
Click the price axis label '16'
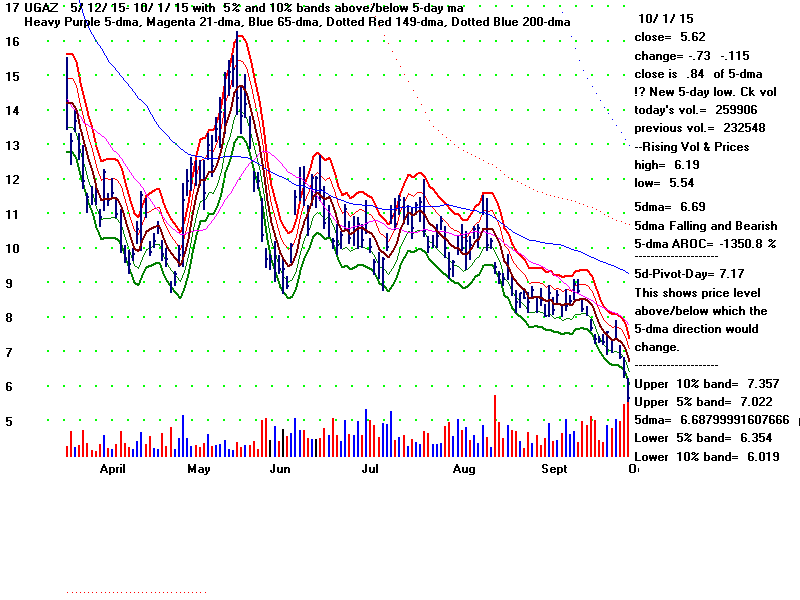[x=12, y=42]
